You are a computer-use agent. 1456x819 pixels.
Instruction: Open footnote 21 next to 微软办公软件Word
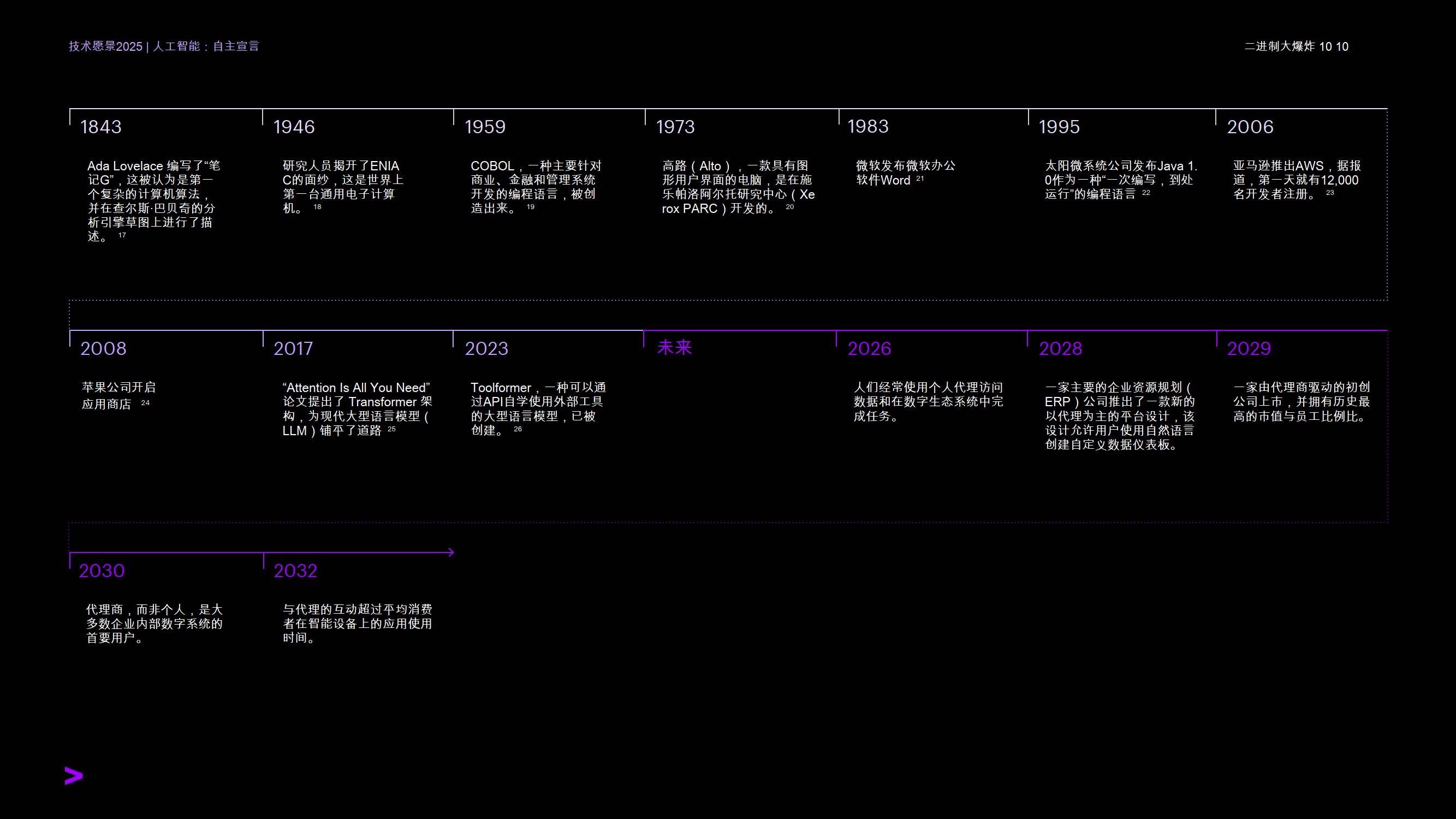point(919,179)
